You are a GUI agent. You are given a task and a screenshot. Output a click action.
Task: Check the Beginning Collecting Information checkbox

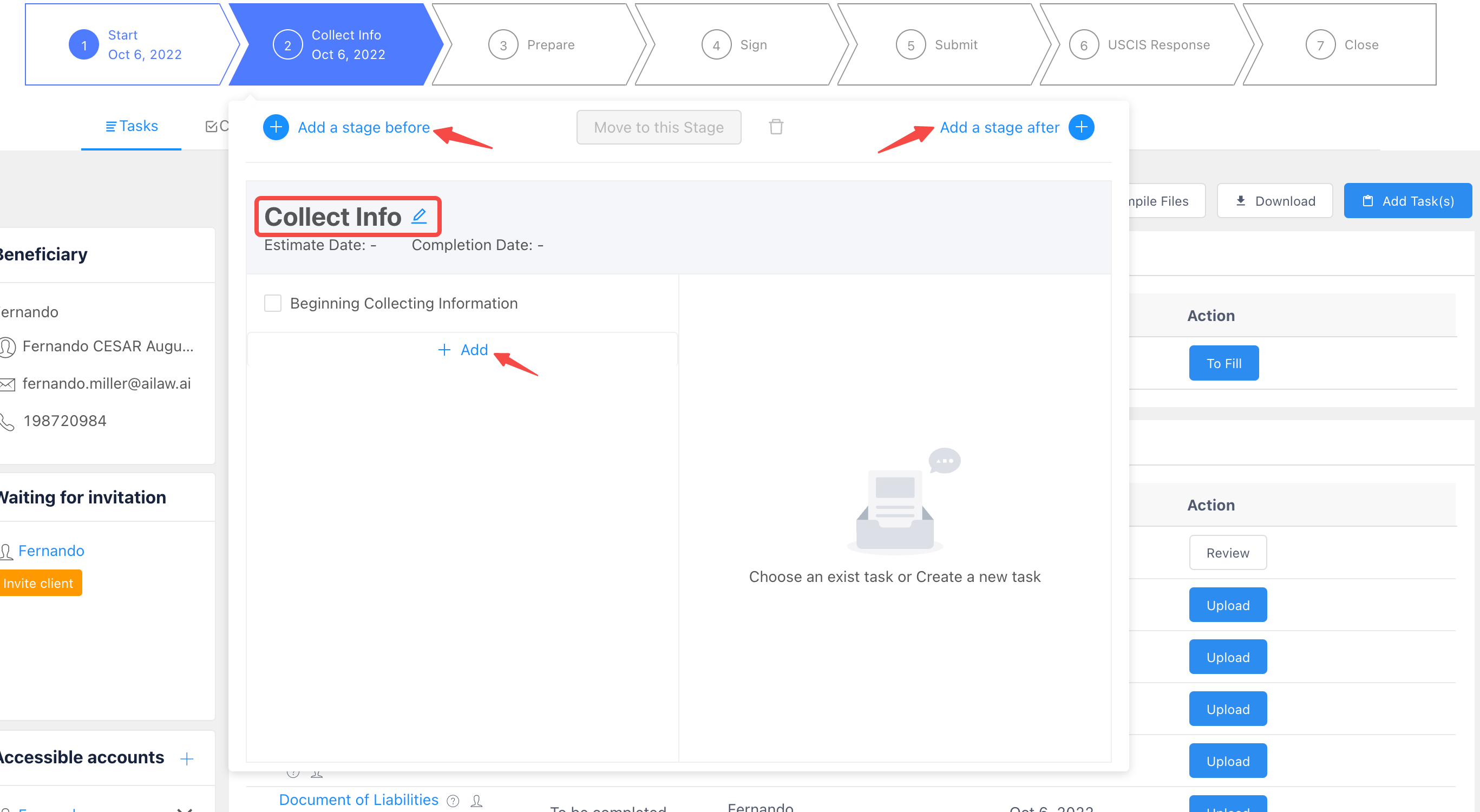click(272, 303)
